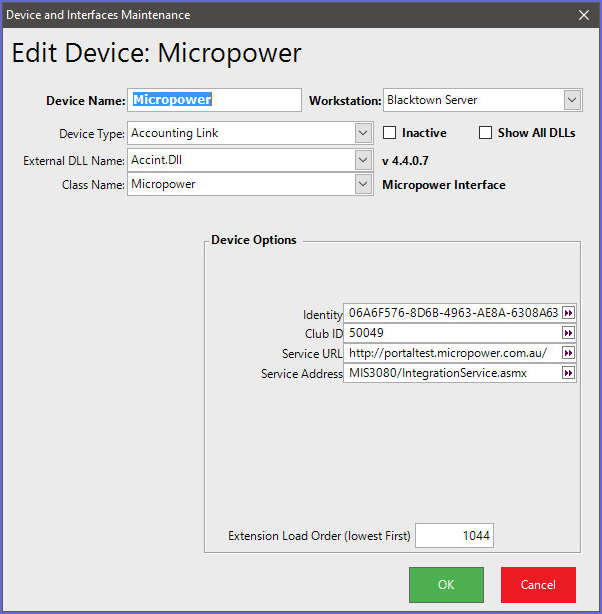Click the arrow icon beside Club ID field

pyautogui.click(x=568, y=333)
